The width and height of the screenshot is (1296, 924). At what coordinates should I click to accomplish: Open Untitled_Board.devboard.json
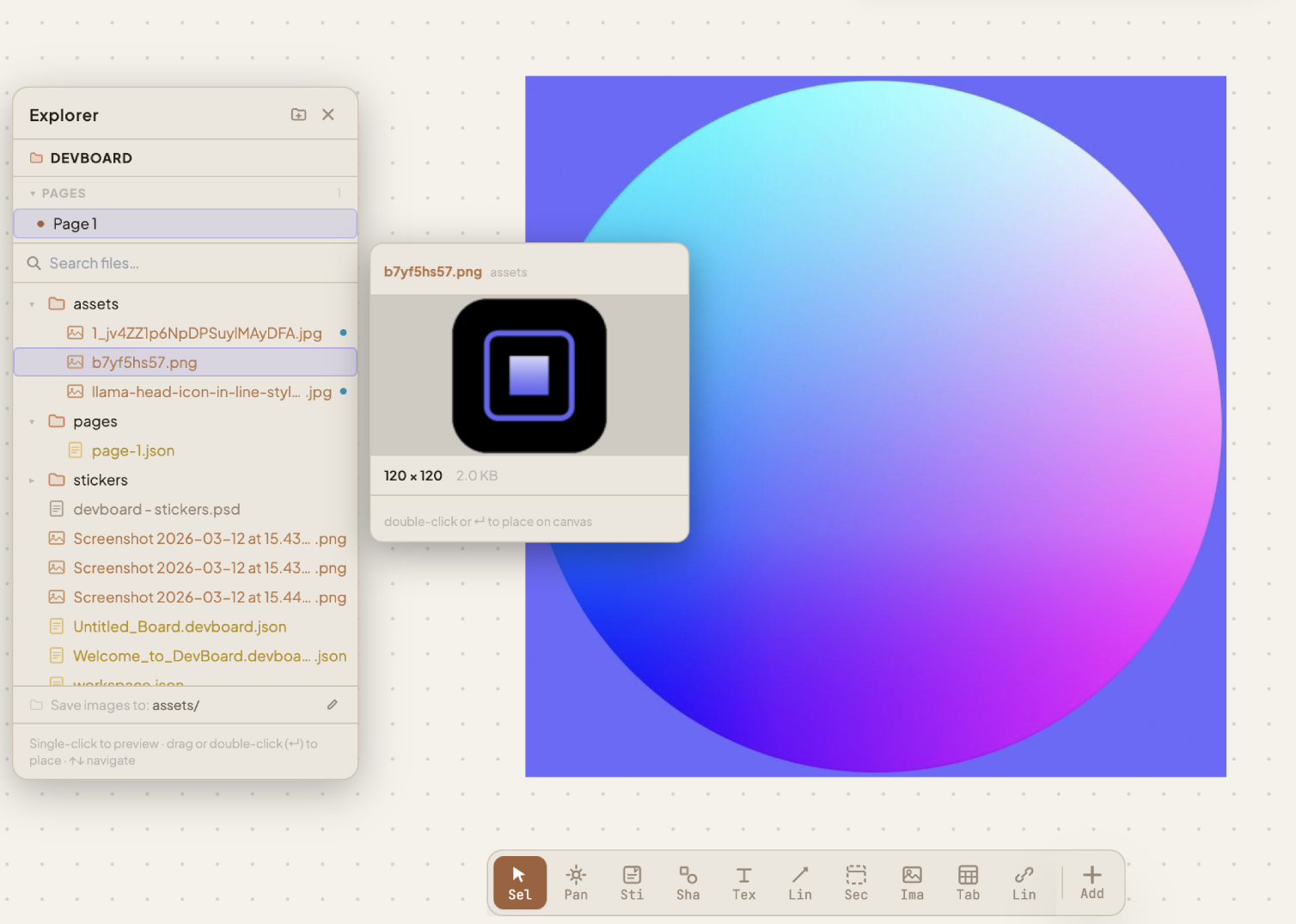180,626
